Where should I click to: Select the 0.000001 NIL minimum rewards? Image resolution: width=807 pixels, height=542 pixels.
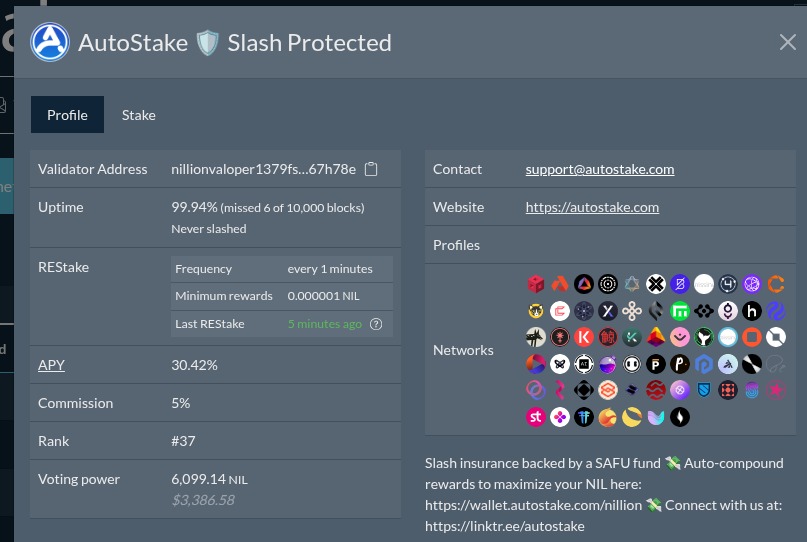pos(323,296)
